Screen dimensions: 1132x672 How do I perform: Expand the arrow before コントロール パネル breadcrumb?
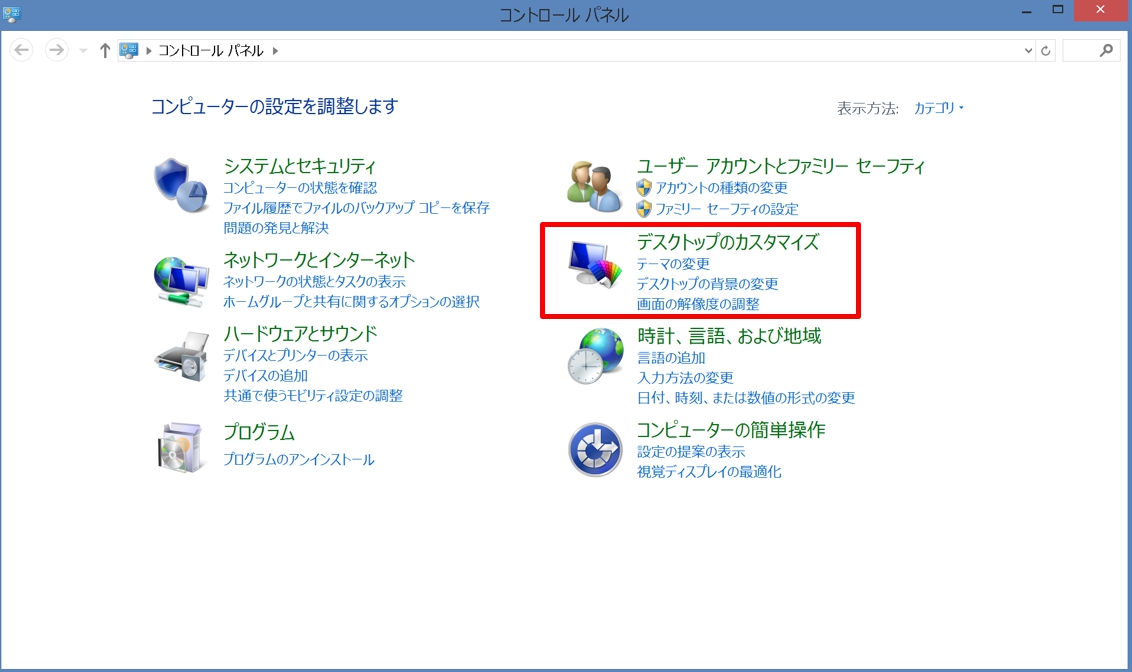(149, 51)
